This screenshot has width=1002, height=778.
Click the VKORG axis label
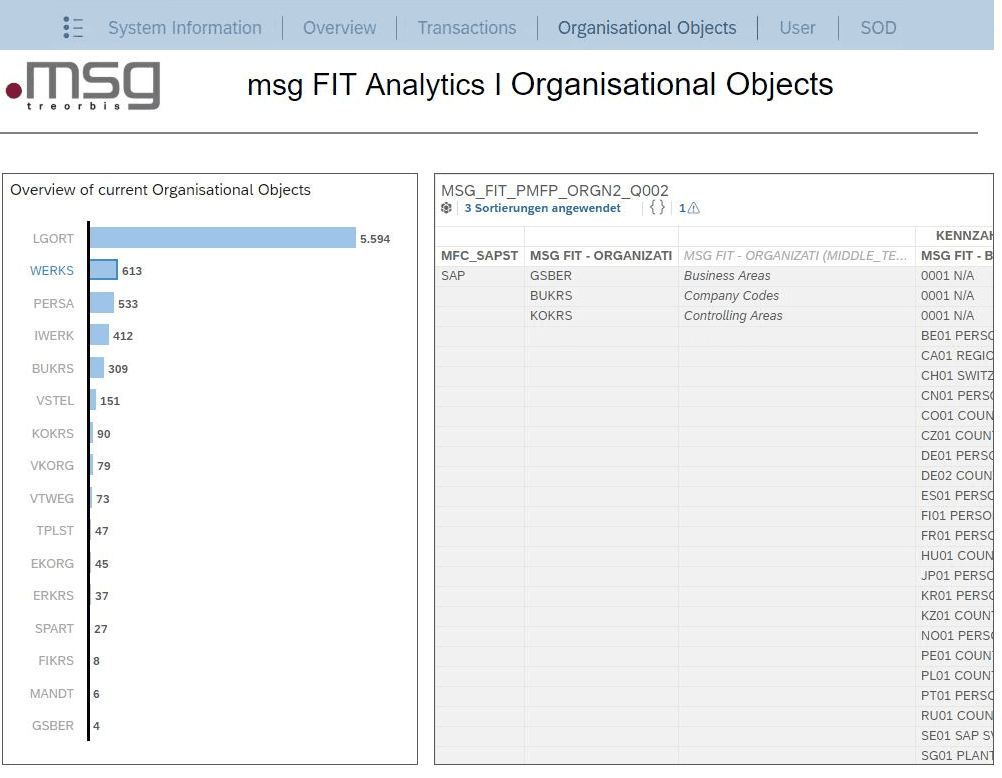click(52, 465)
